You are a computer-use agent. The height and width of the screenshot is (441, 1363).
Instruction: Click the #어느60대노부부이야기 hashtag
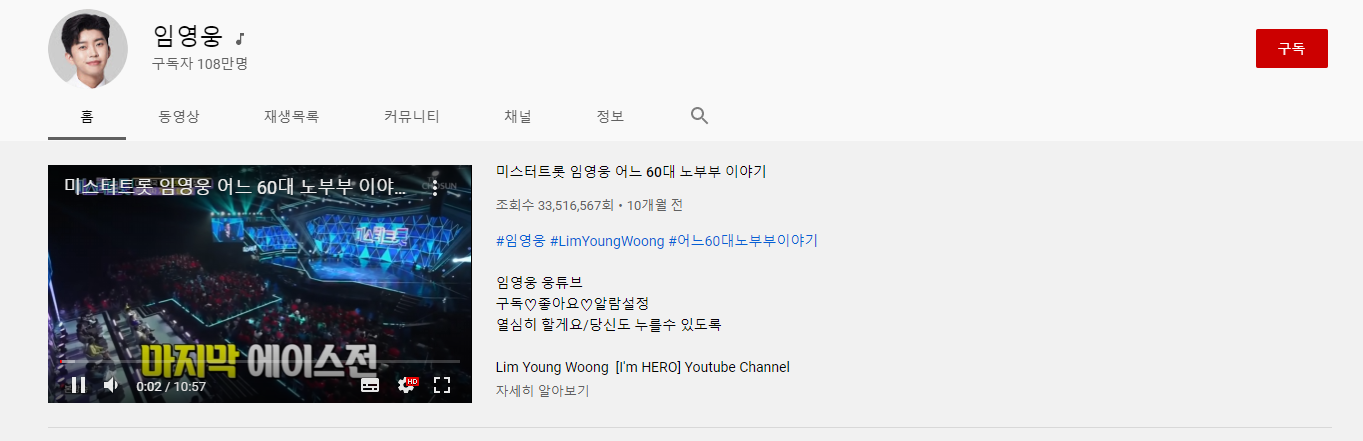[x=743, y=241]
